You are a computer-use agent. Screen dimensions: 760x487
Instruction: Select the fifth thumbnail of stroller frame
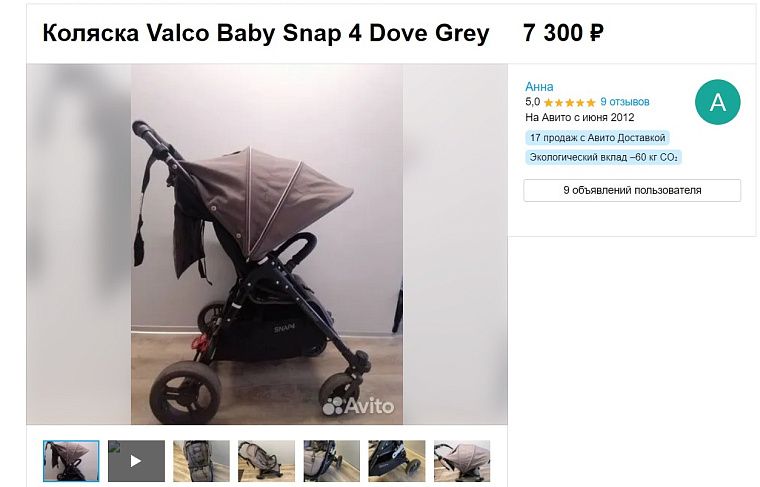(332, 461)
